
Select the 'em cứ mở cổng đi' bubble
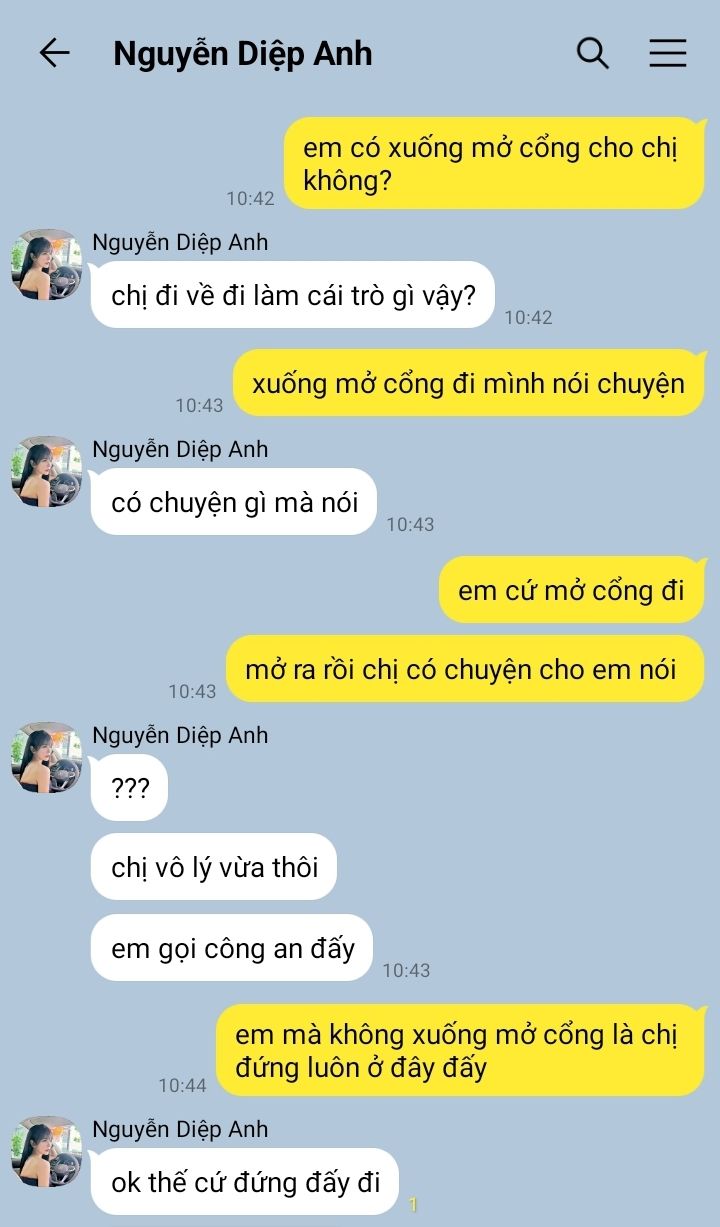[x=571, y=589]
